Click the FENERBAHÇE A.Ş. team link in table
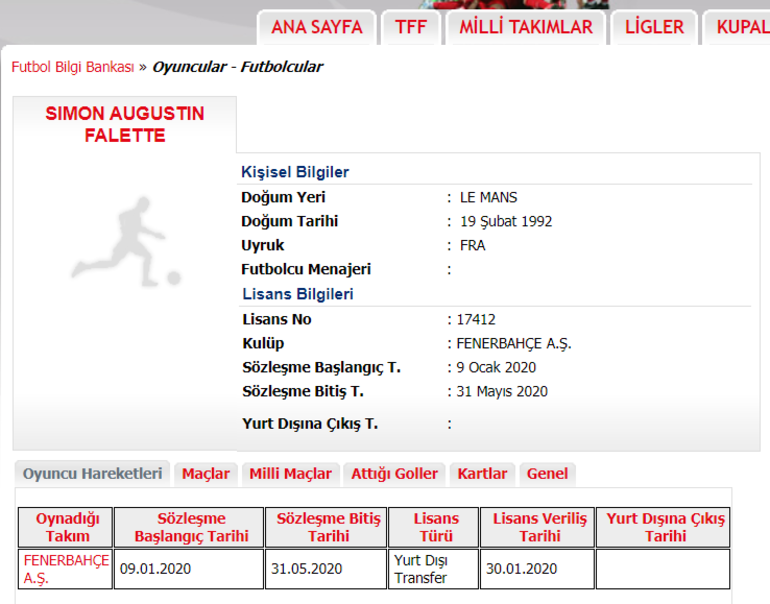Image resolution: width=770 pixels, height=604 pixels. click(65, 569)
